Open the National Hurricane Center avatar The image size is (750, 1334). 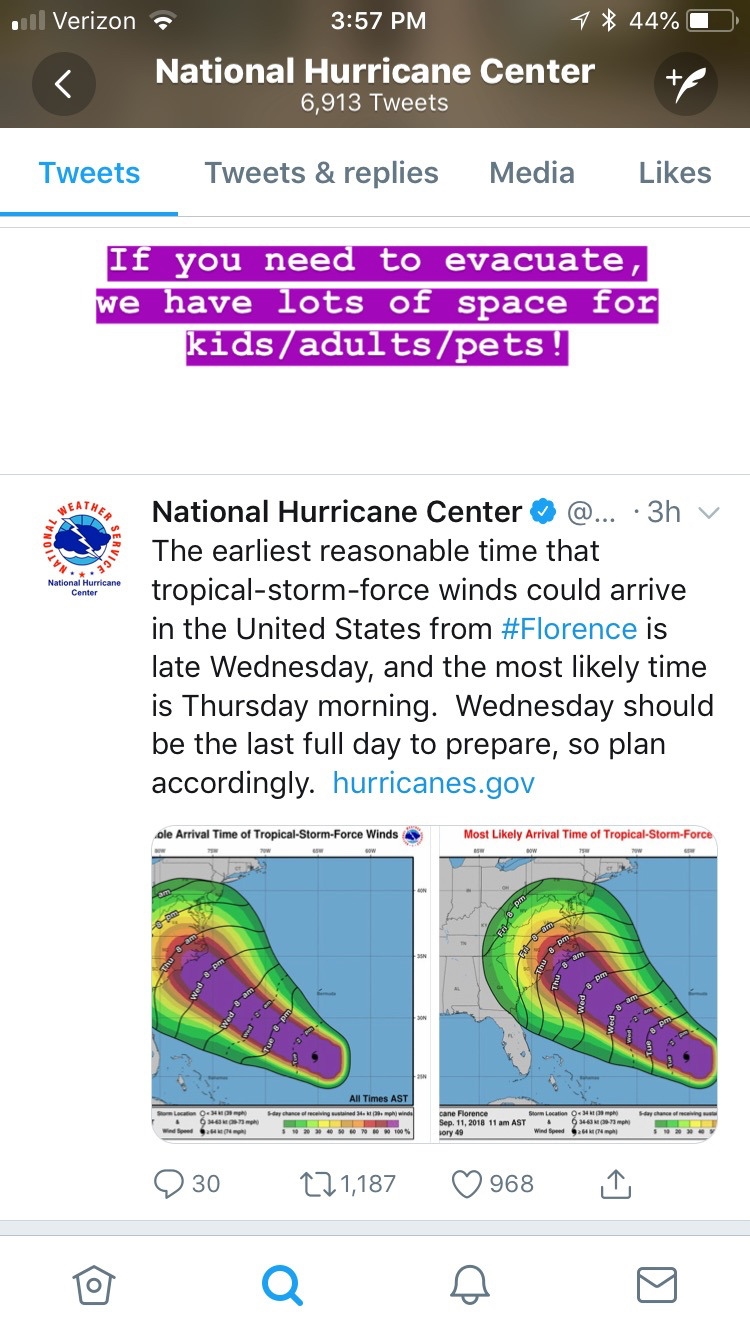tap(84, 547)
